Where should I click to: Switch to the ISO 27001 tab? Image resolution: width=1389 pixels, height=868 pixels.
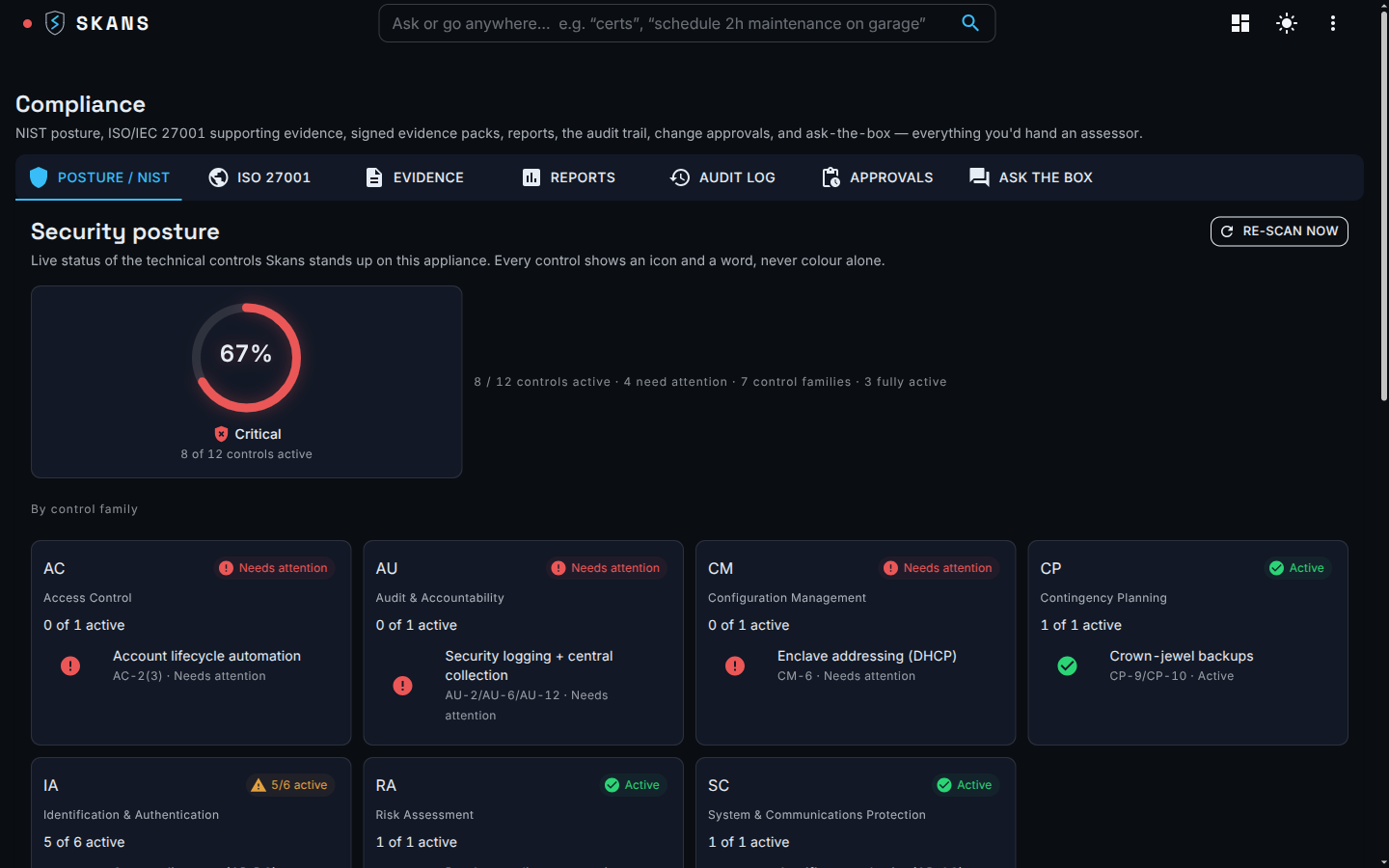pos(259,177)
